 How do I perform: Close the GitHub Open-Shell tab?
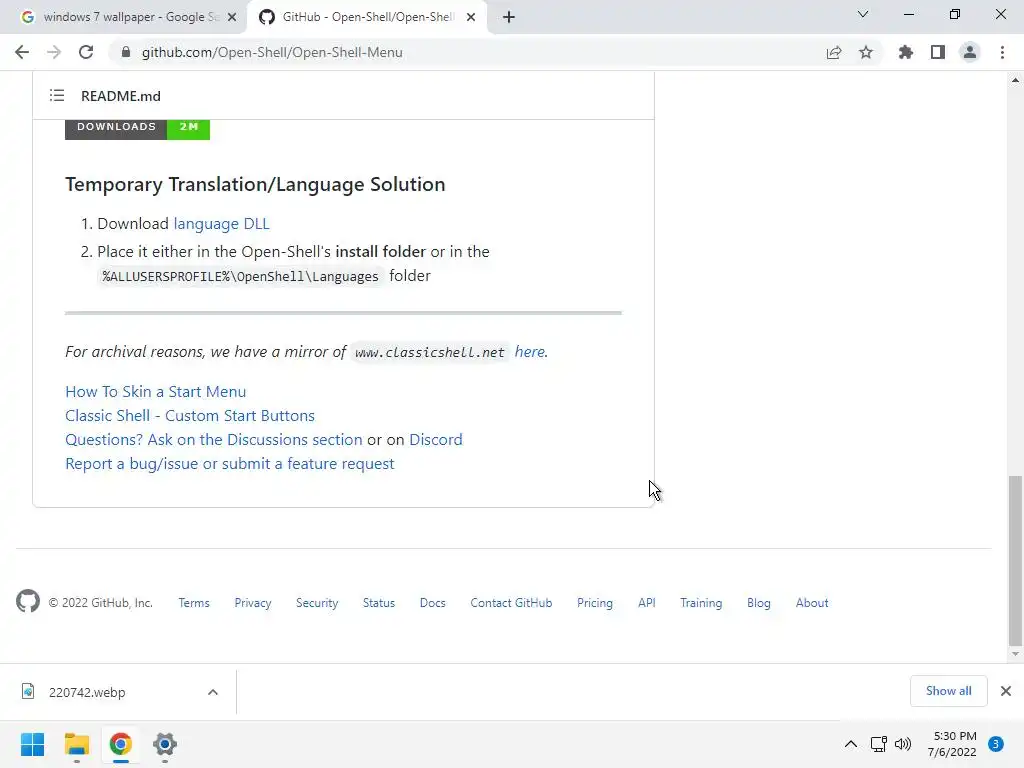pyautogui.click(x=471, y=17)
